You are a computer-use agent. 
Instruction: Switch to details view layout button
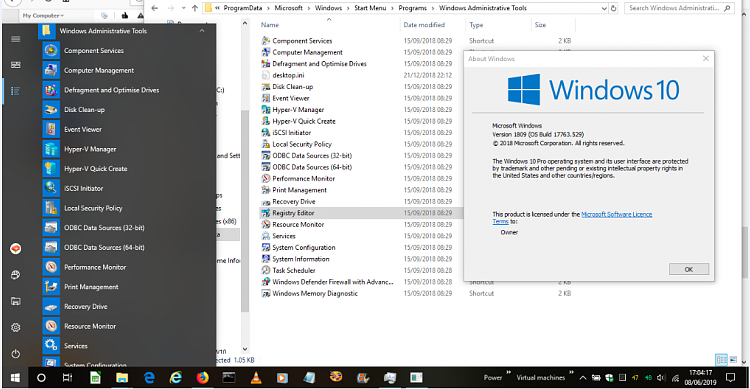[721, 359]
